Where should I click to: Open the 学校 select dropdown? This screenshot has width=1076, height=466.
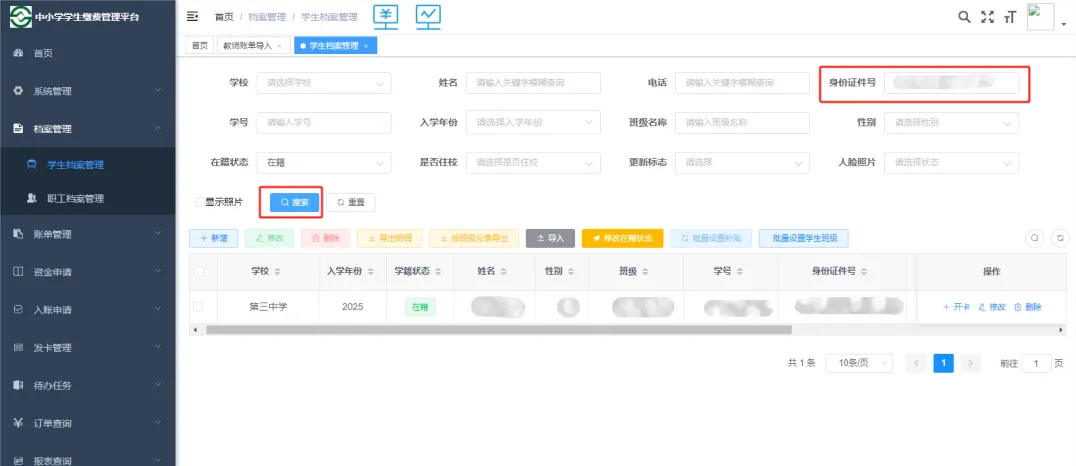pyautogui.click(x=324, y=83)
